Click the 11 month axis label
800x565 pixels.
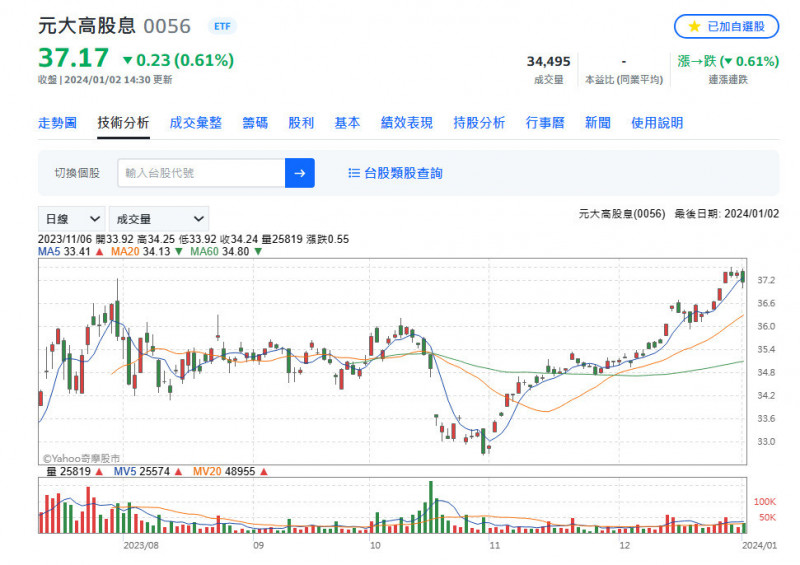point(494,545)
